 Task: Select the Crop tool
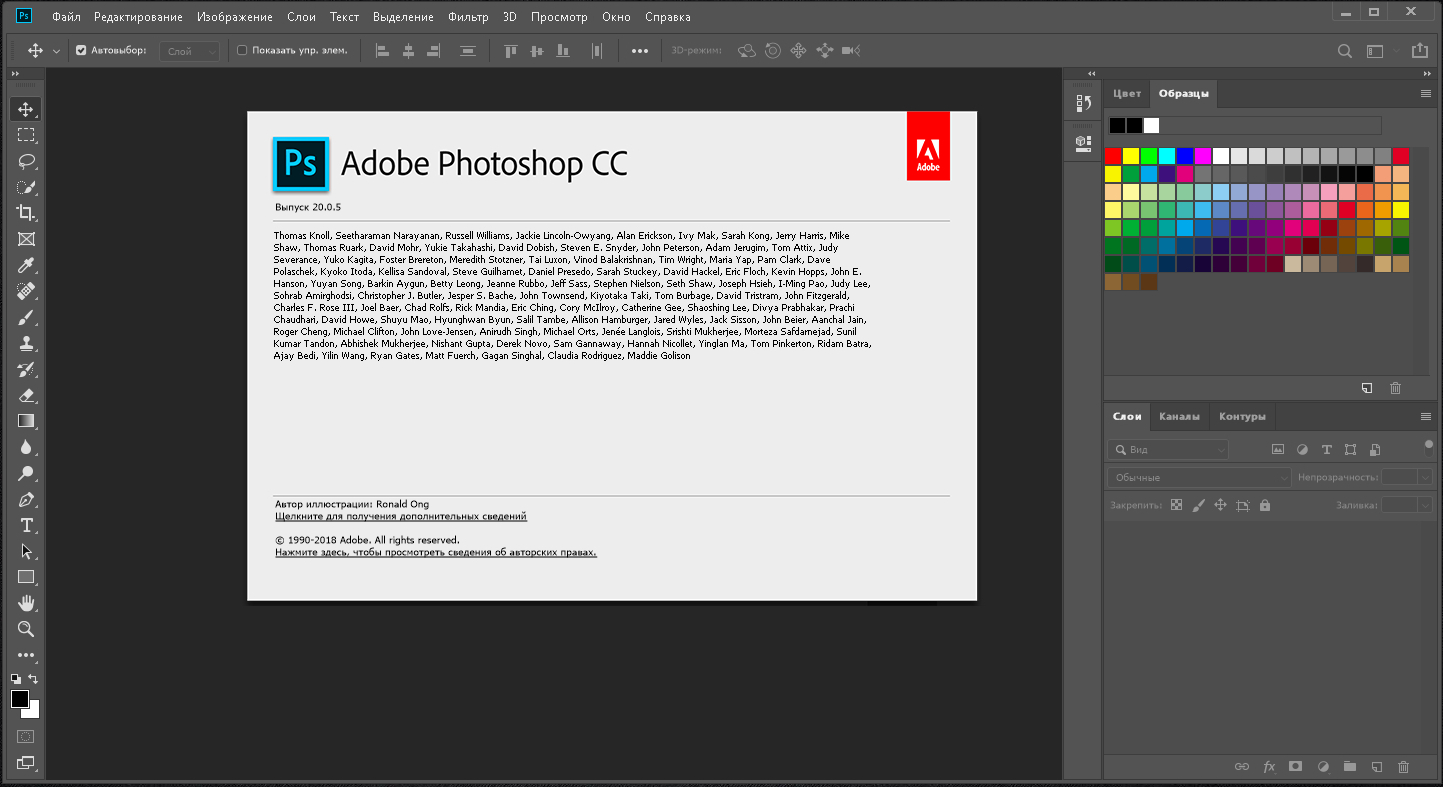26,213
